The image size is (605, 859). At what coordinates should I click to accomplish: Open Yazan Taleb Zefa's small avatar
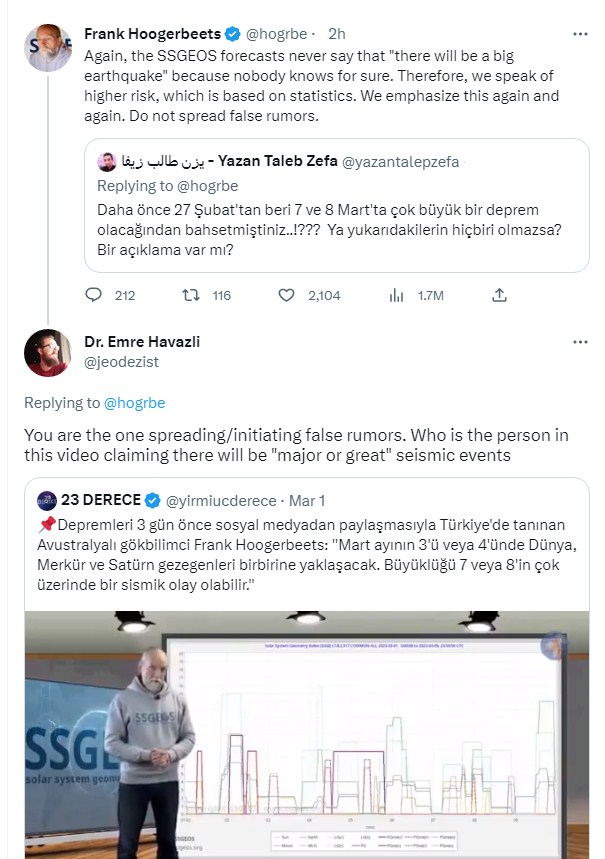click(105, 162)
